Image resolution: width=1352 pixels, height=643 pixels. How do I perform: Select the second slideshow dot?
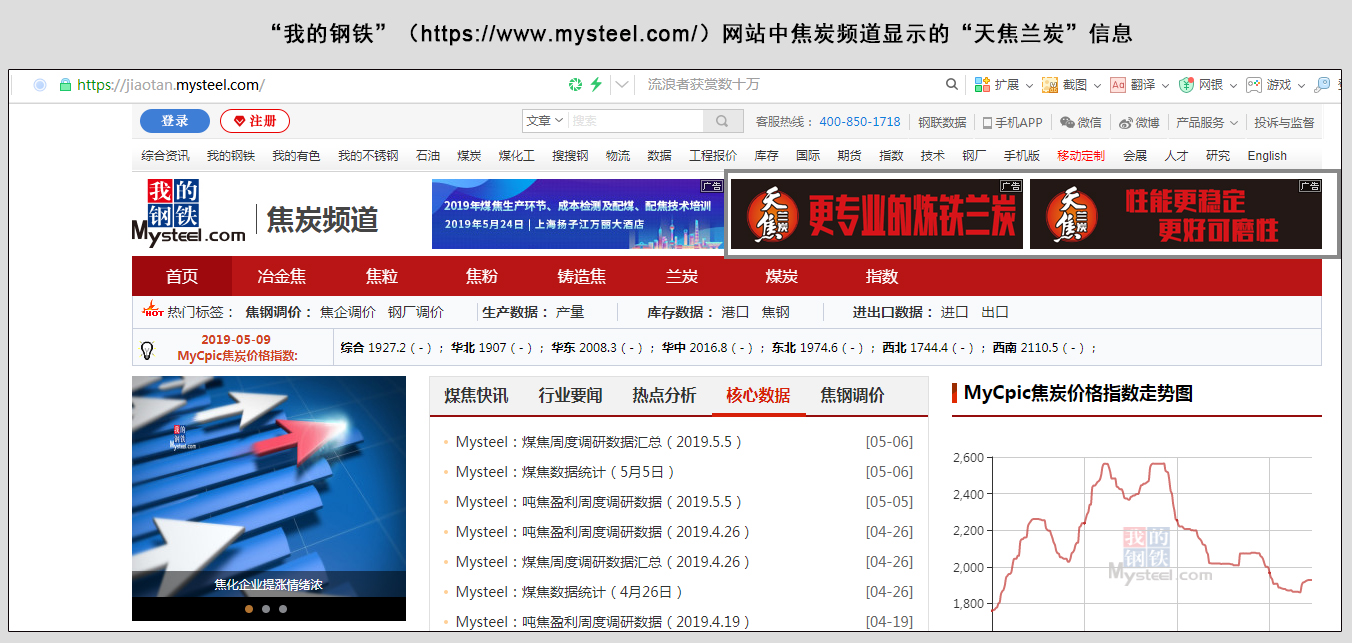(266, 608)
